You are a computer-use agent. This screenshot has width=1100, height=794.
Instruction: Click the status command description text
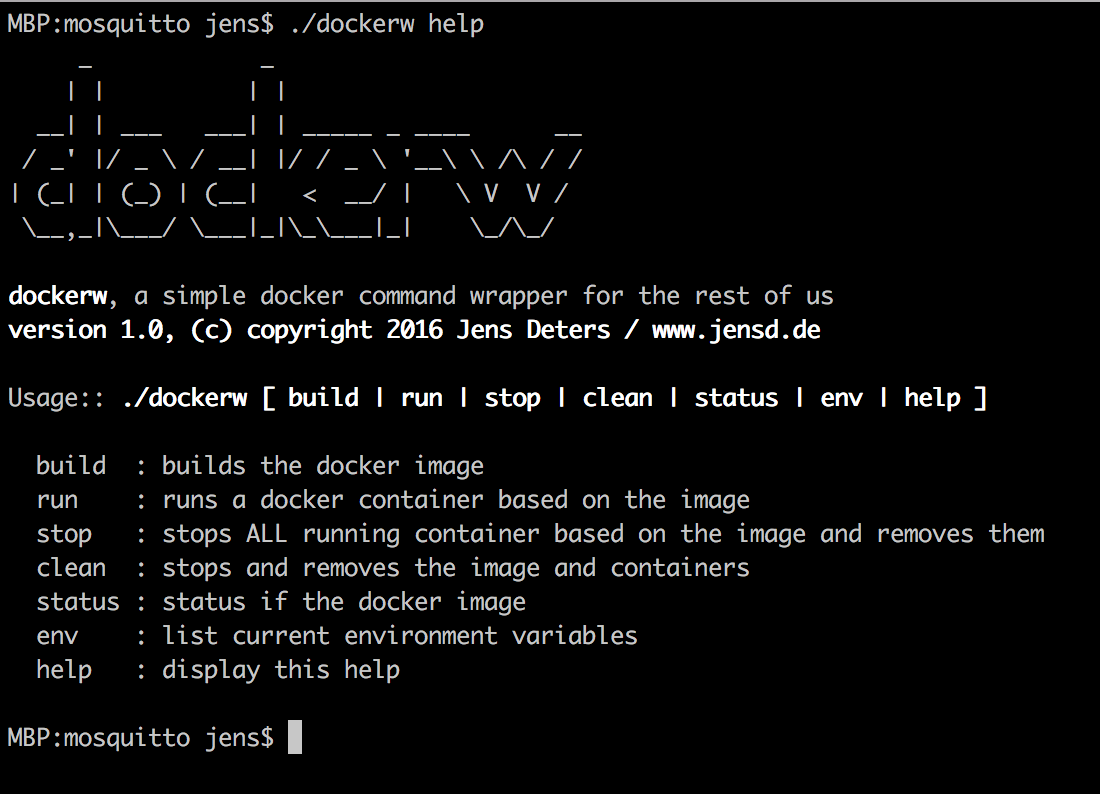[x=344, y=601]
